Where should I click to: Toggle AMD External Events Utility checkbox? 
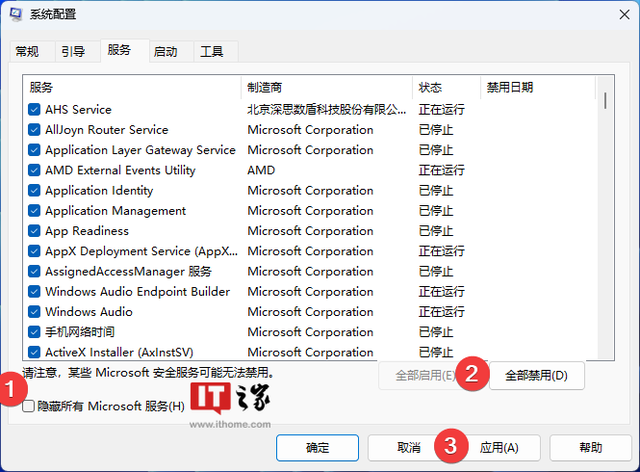(x=34, y=170)
